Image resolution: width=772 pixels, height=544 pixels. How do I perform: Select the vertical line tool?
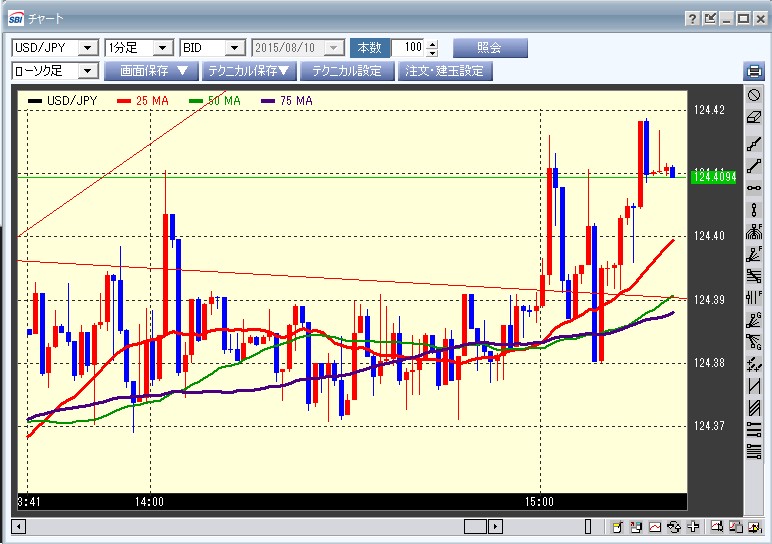click(x=754, y=210)
